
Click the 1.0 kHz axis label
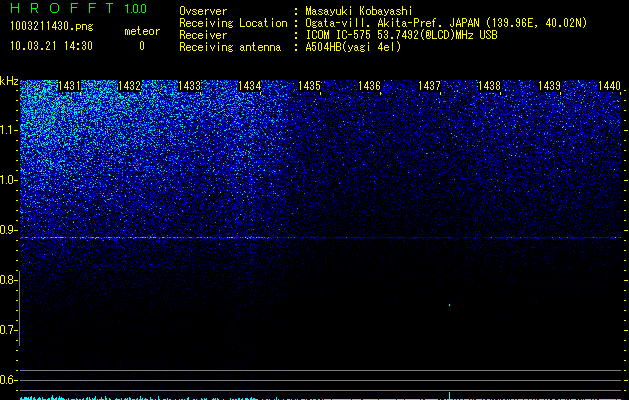point(8,180)
